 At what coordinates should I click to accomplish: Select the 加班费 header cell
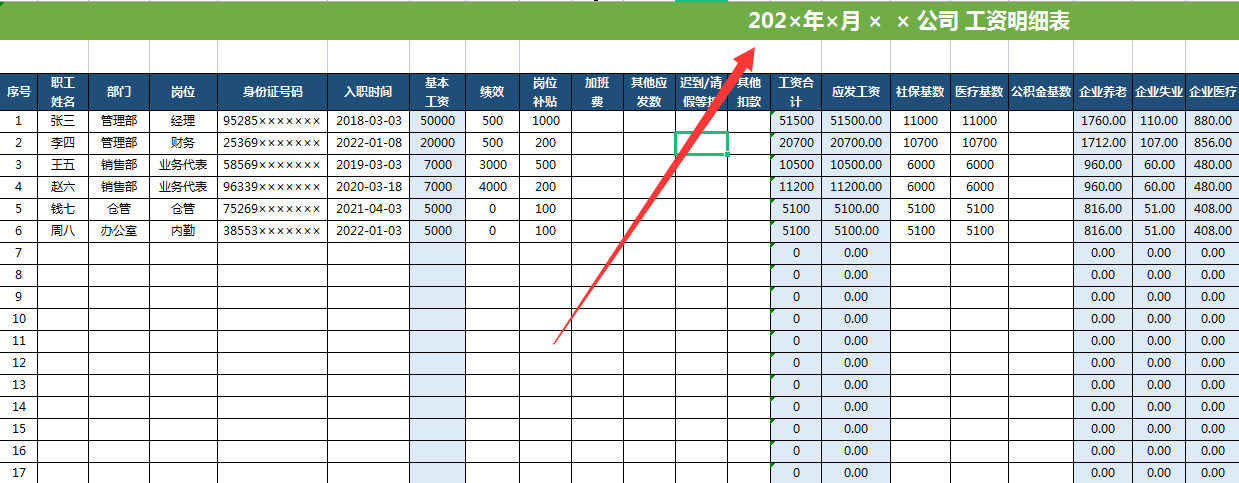[x=598, y=92]
